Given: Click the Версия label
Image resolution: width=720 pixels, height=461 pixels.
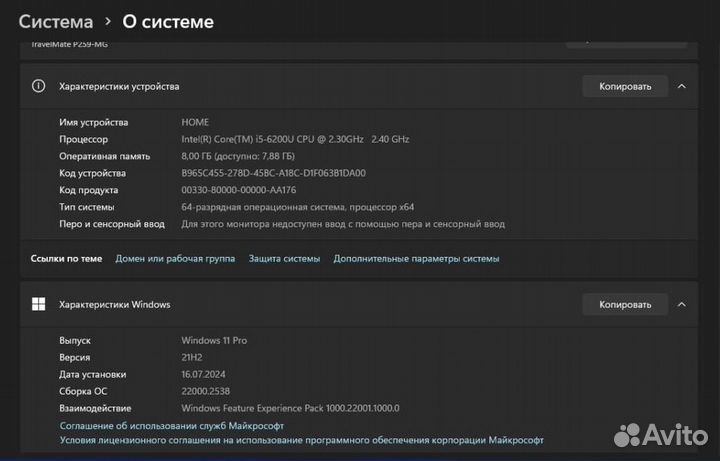Looking at the screenshot, I should [74, 357].
